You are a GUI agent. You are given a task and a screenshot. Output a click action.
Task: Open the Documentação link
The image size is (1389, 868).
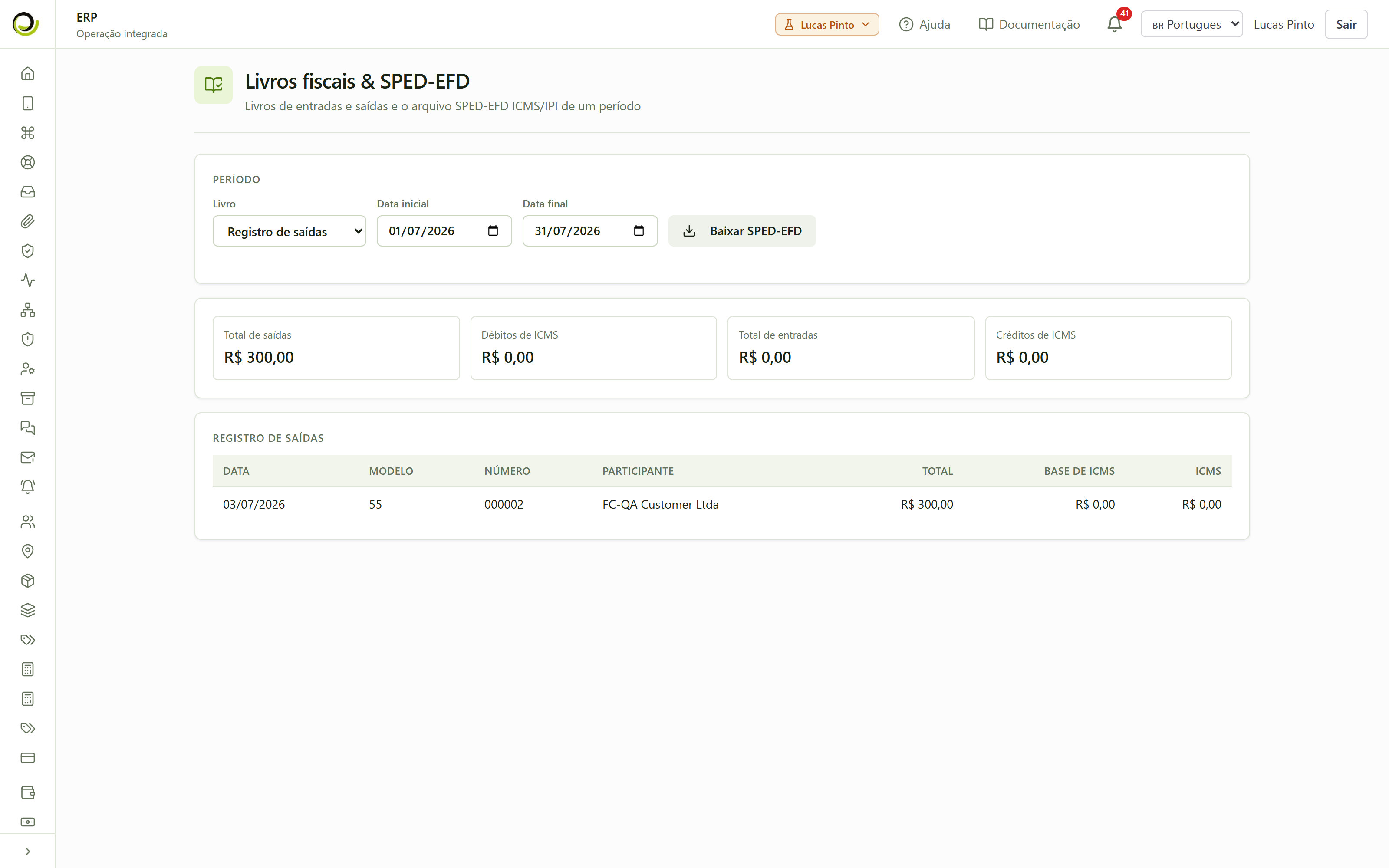[1029, 24]
